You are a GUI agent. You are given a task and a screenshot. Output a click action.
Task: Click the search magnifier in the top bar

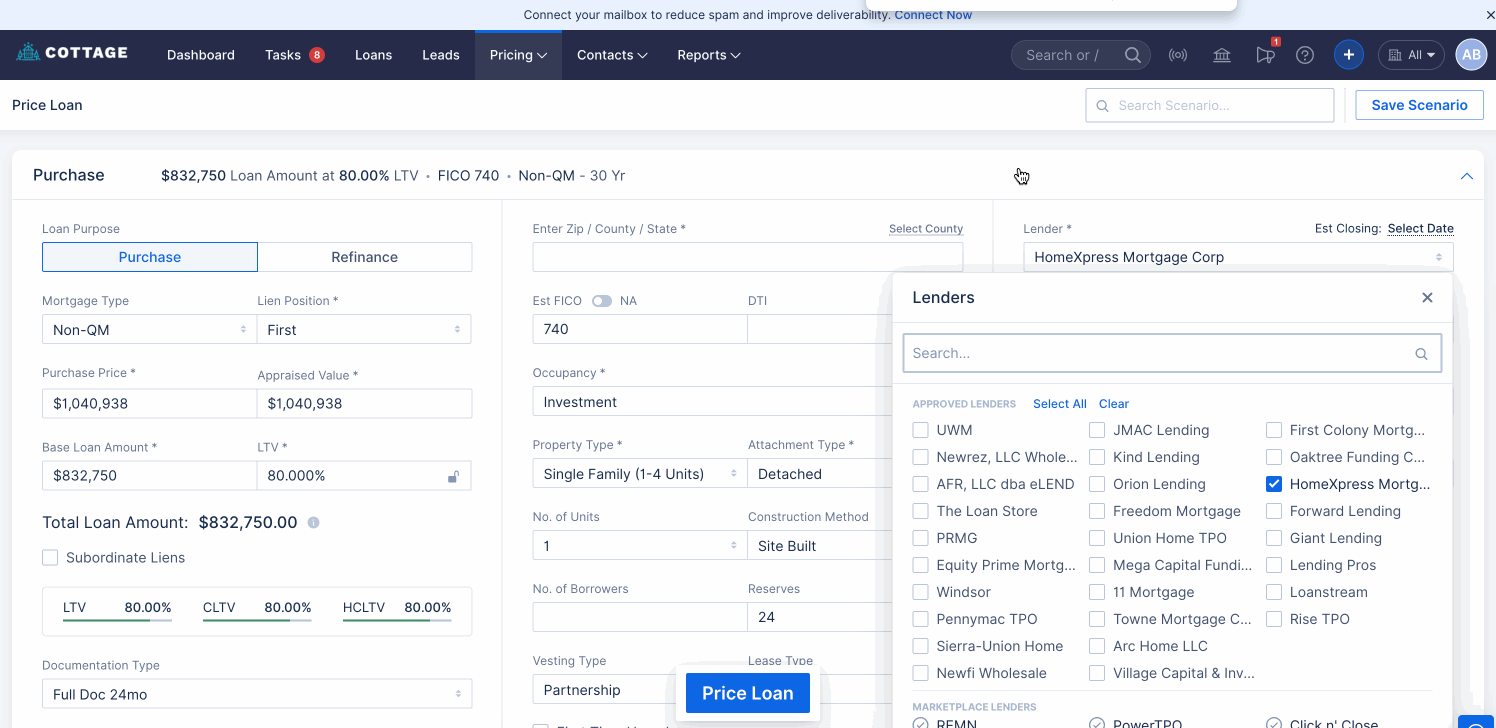pyautogui.click(x=1132, y=55)
